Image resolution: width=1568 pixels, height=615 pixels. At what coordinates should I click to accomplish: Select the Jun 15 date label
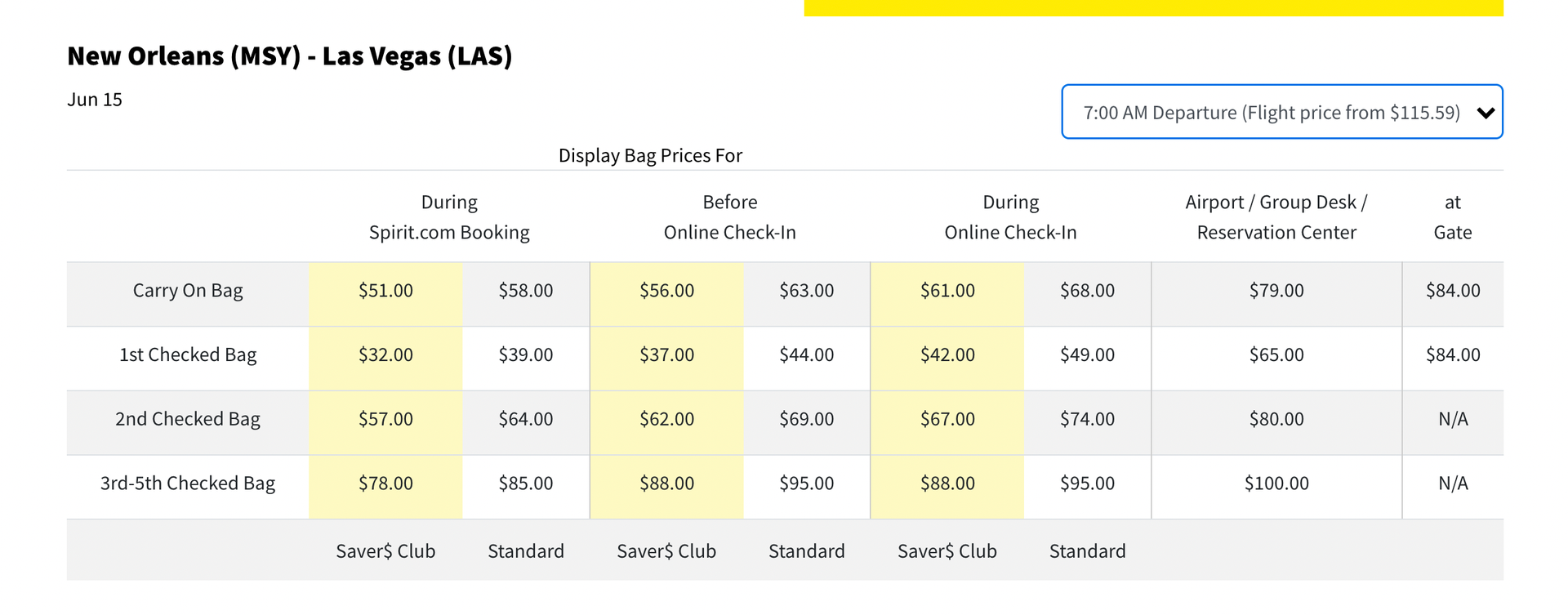pyautogui.click(x=94, y=99)
